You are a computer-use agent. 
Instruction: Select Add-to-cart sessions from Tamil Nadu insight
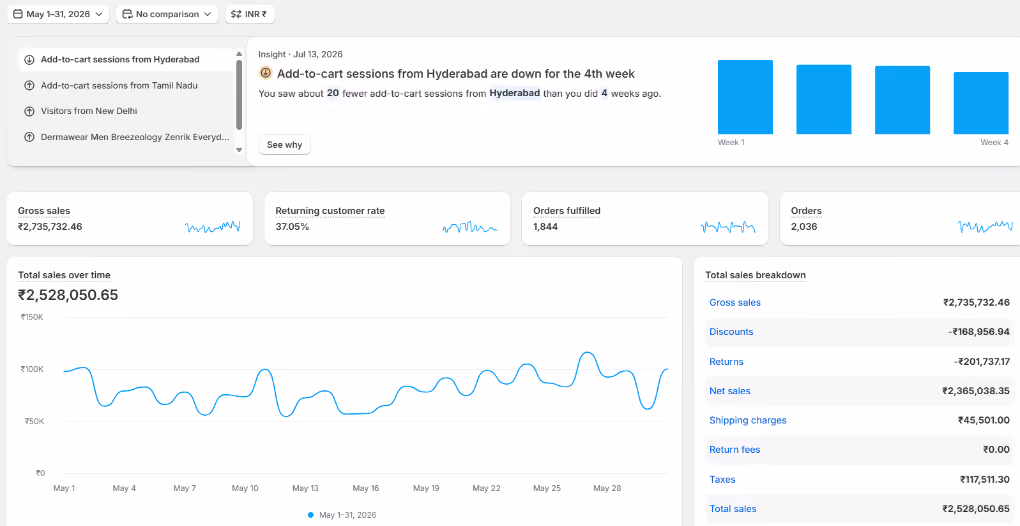tap(126, 85)
